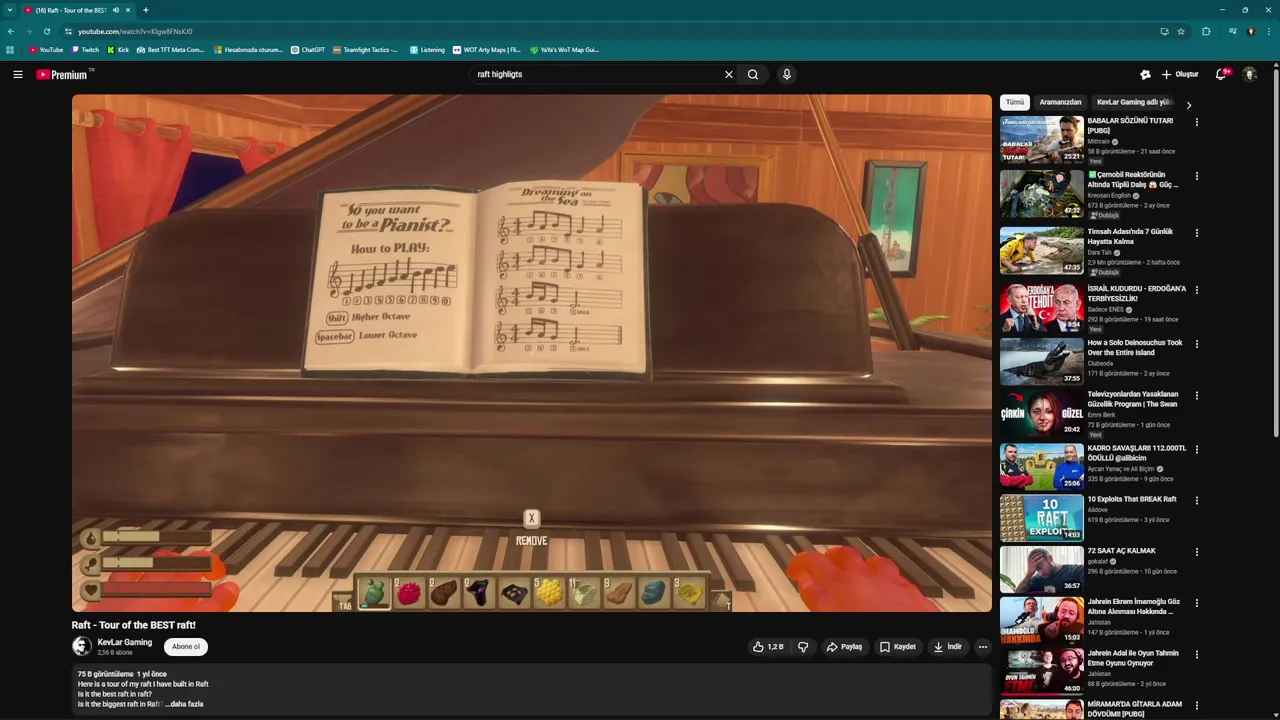Image resolution: width=1280 pixels, height=720 pixels.
Task: Show next filter chips with arrow
Action: coord(1188,104)
